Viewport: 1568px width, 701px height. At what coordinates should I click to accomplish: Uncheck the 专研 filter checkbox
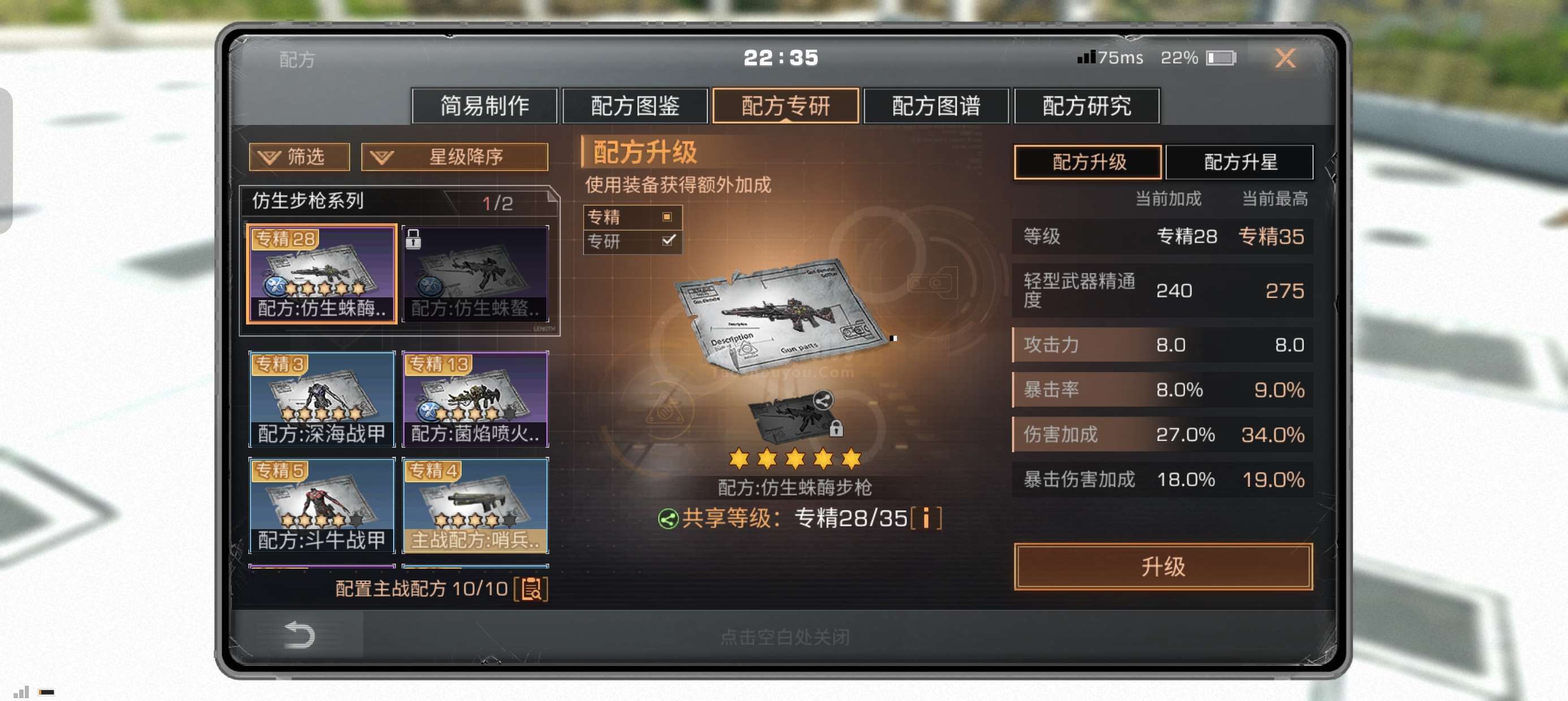click(x=667, y=240)
